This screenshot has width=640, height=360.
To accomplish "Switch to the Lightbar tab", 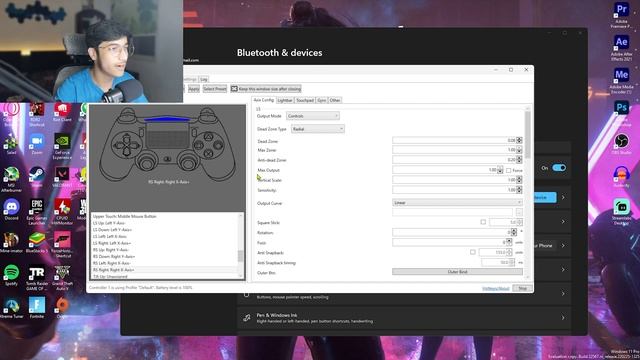I will pos(285,100).
